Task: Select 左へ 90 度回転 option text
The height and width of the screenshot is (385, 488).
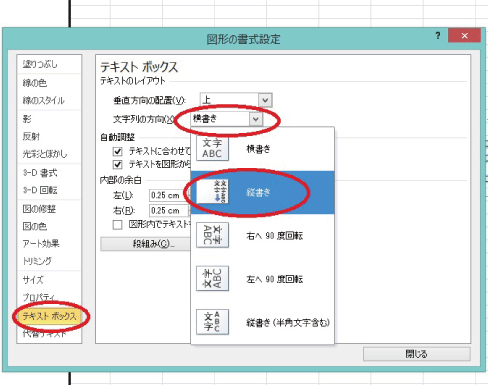Action: click(x=274, y=279)
